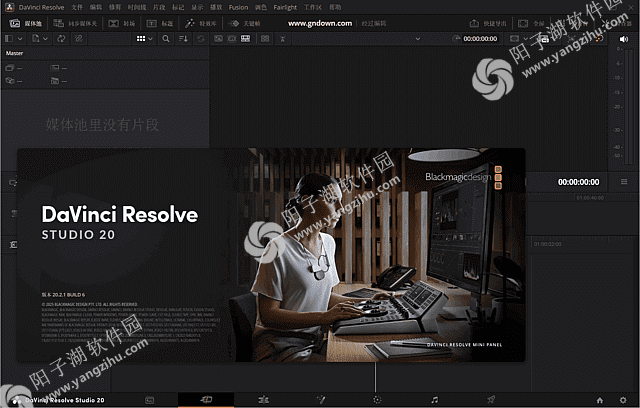Expand the bin list layout dropdown arrow

20,39
